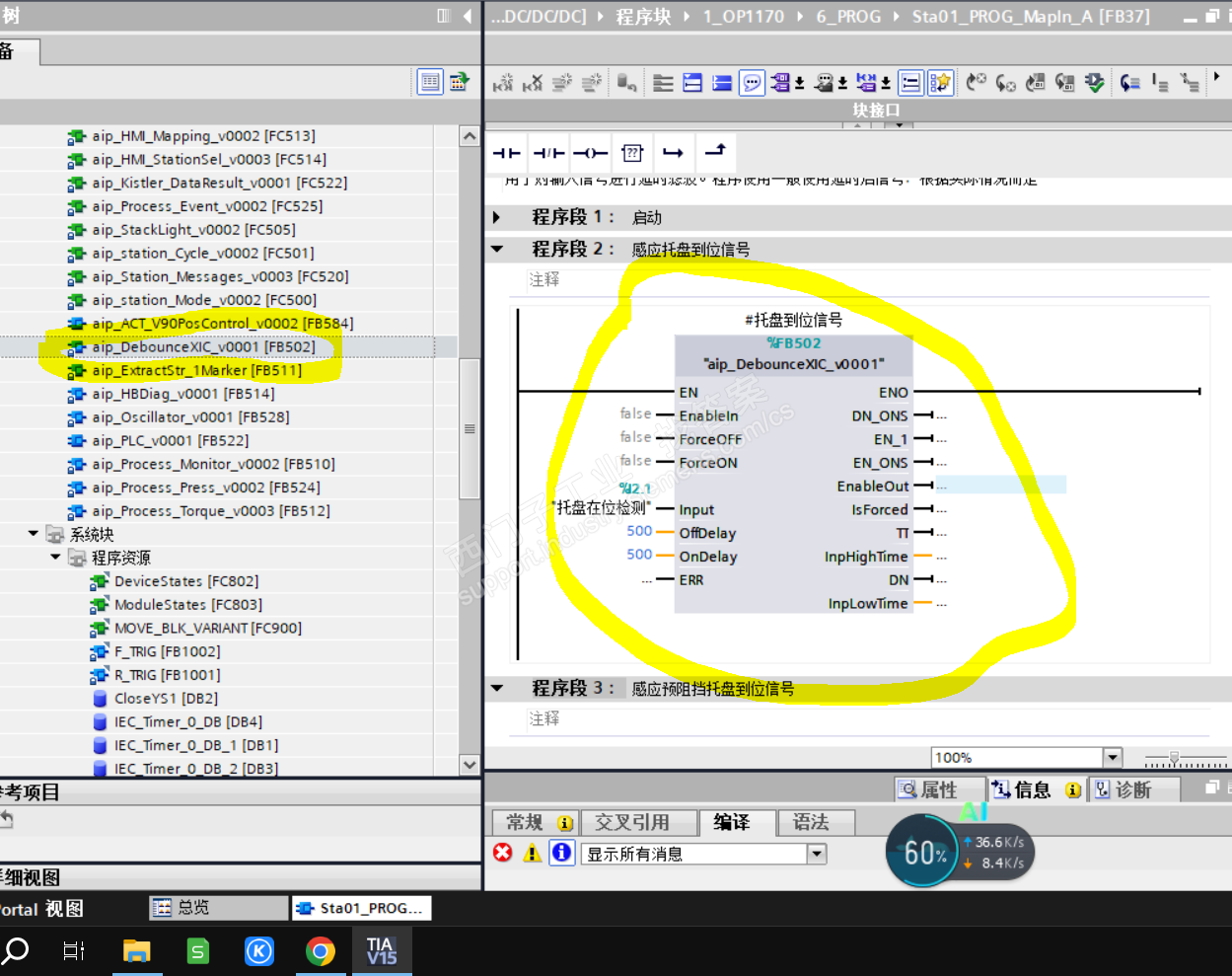
Task: Toggle the network comments speech-bubble icon
Action: point(752,83)
